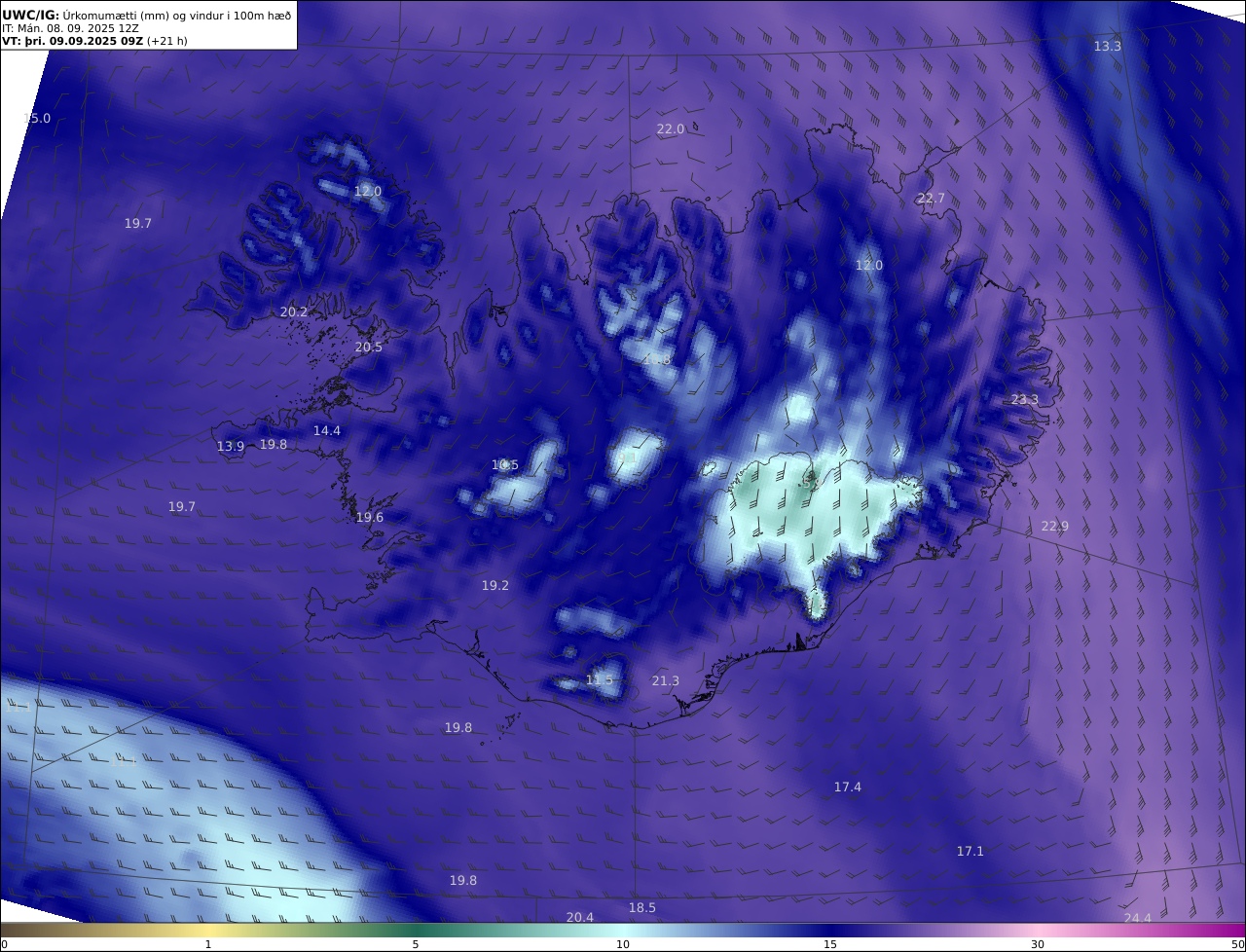Click the 11.5 value label
1246x952 pixels.
pos(600,680)
